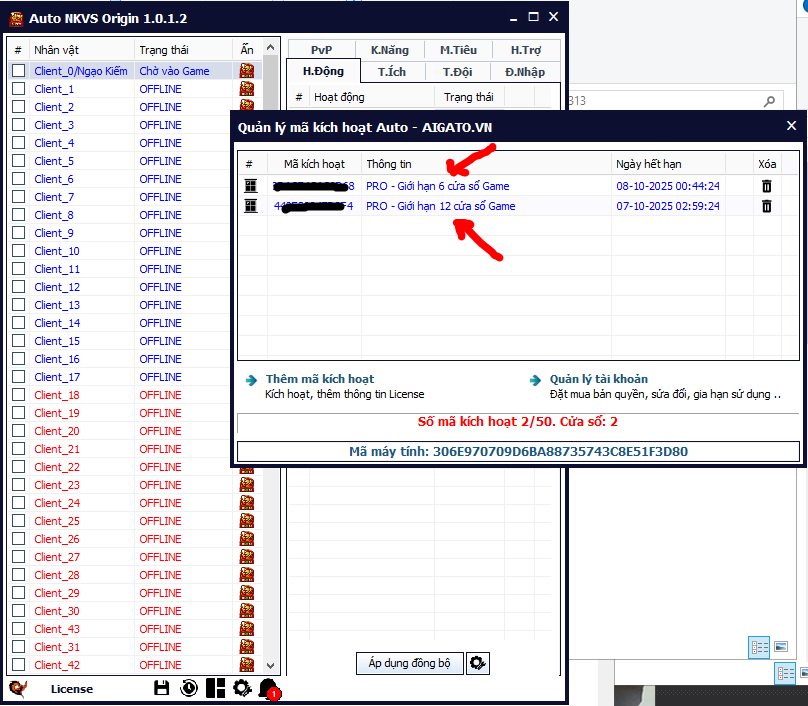Click the text 'PRO - Giới hạn 12 cửa sổ Game'
Image resolution: width=808 pixels, height=706 pixels.
tap(441, 206)
